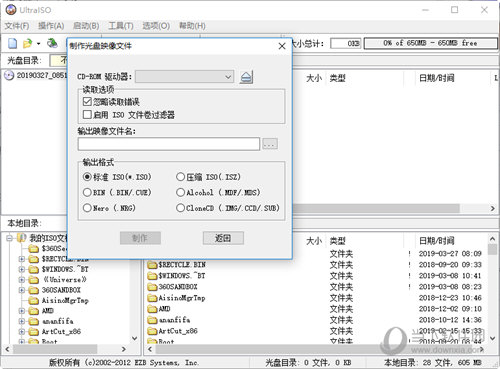Screen dimensions: 500x369
Task: Click the local file list scrollbar up arrow
Action: click(492, 239)
